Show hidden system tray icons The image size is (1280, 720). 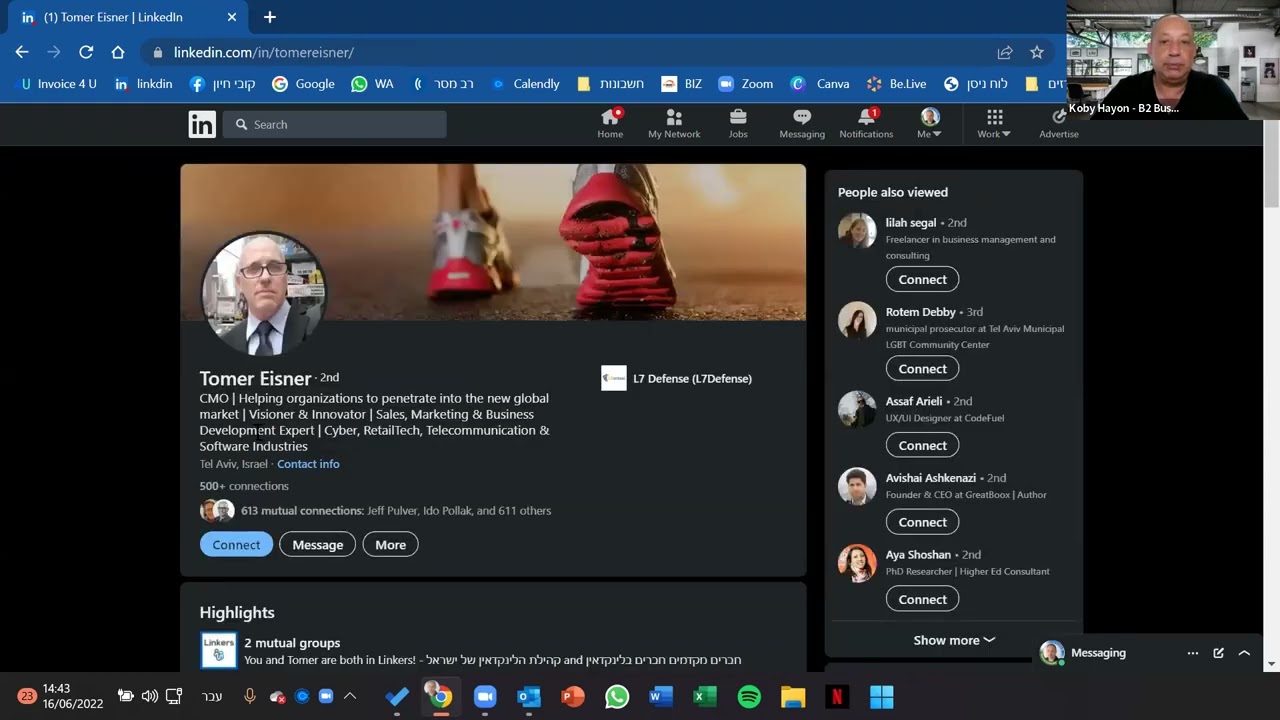coord(350,696)
